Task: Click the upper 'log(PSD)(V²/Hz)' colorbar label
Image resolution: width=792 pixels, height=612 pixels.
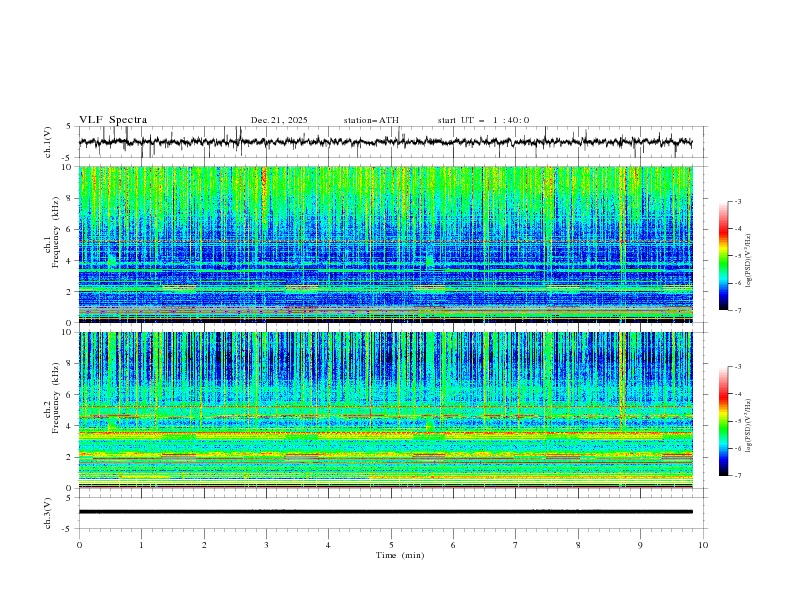Action: point(749,261)
